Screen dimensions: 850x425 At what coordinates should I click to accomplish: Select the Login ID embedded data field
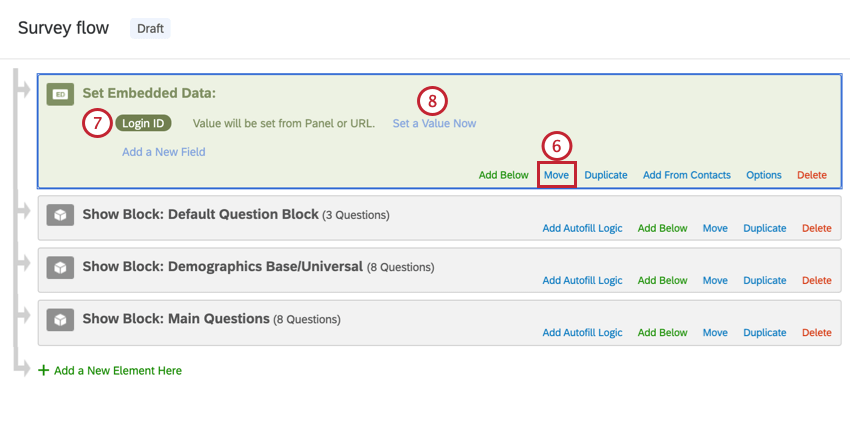tap(144, 123)
